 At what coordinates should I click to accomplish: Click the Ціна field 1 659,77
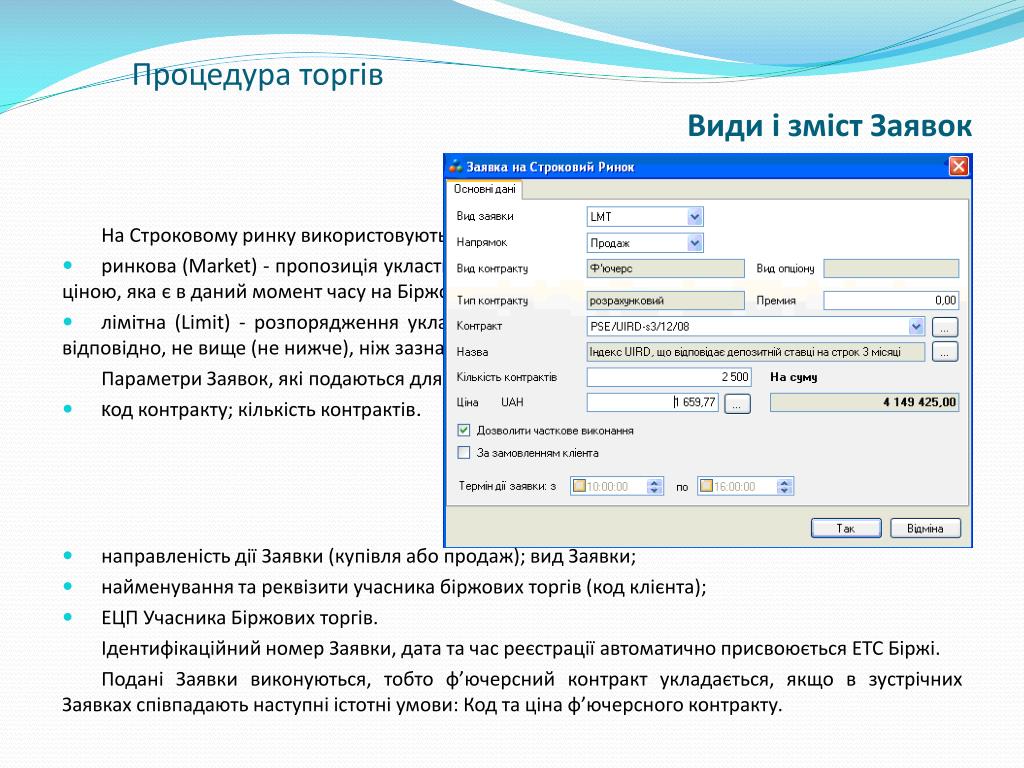tap(652, 402)
